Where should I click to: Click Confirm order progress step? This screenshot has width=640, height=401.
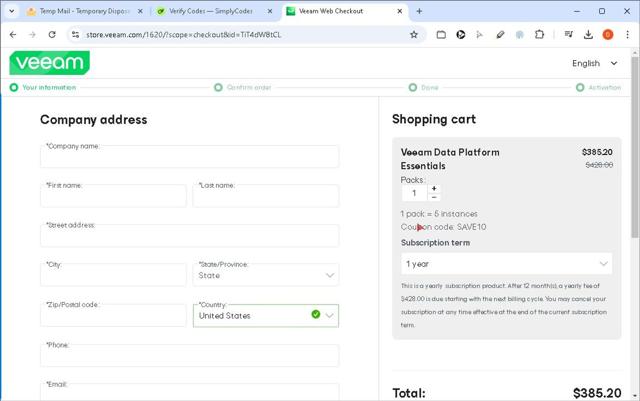point(243,87)
